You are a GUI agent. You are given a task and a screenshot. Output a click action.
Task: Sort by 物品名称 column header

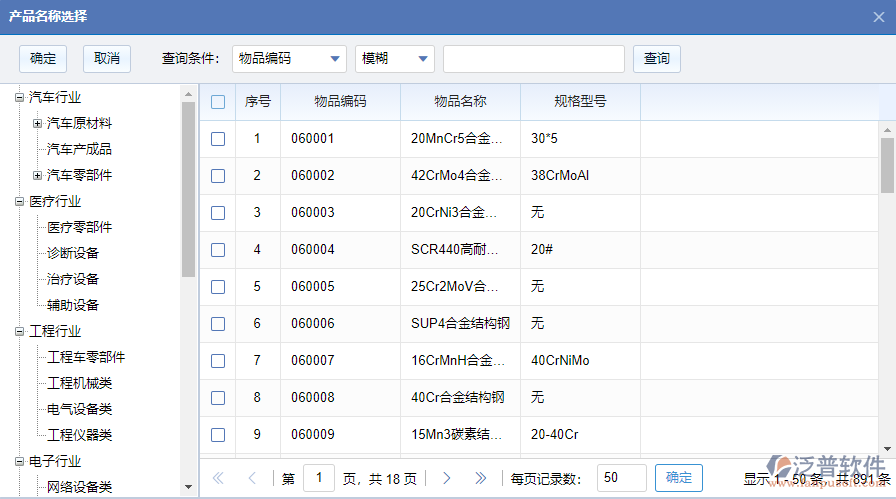click(x=461, y=102)
